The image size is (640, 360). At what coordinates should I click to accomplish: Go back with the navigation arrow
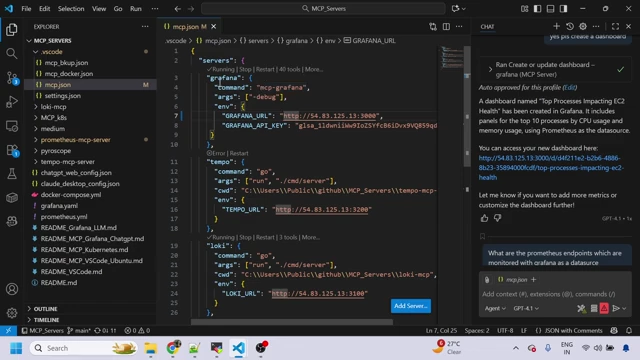pos(178,9)
